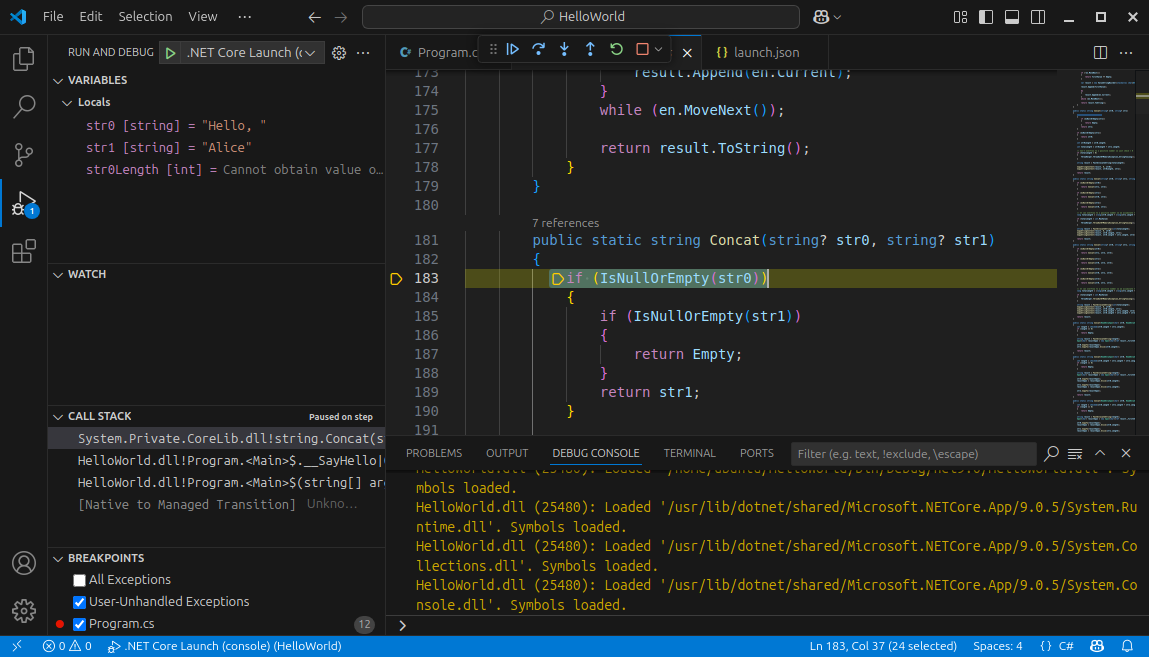1149x657 pixels.
Task: Step Over in debug toolbar
Action: (x=539, y=49)
